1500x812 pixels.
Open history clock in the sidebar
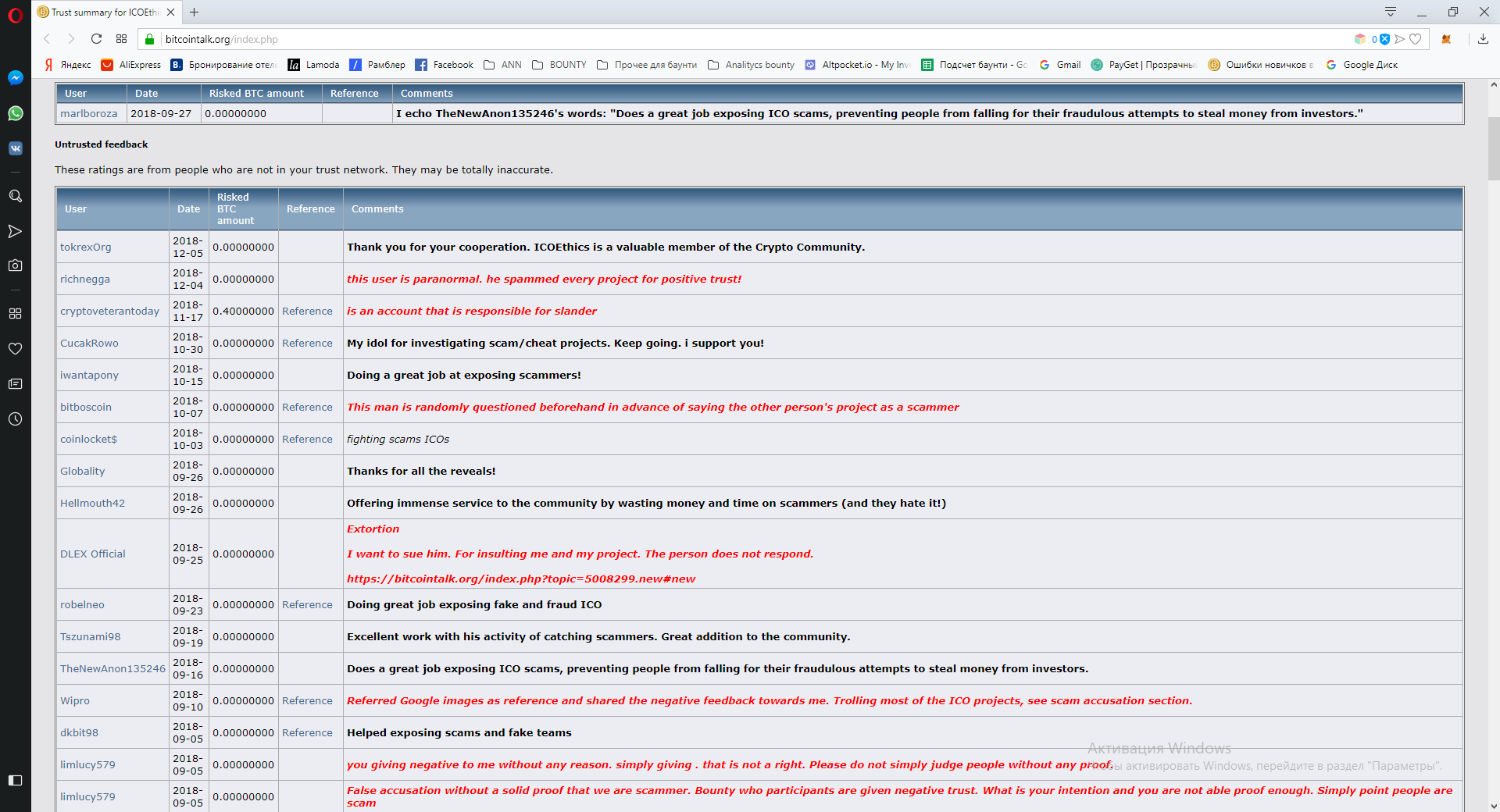[x=15, y=419]
